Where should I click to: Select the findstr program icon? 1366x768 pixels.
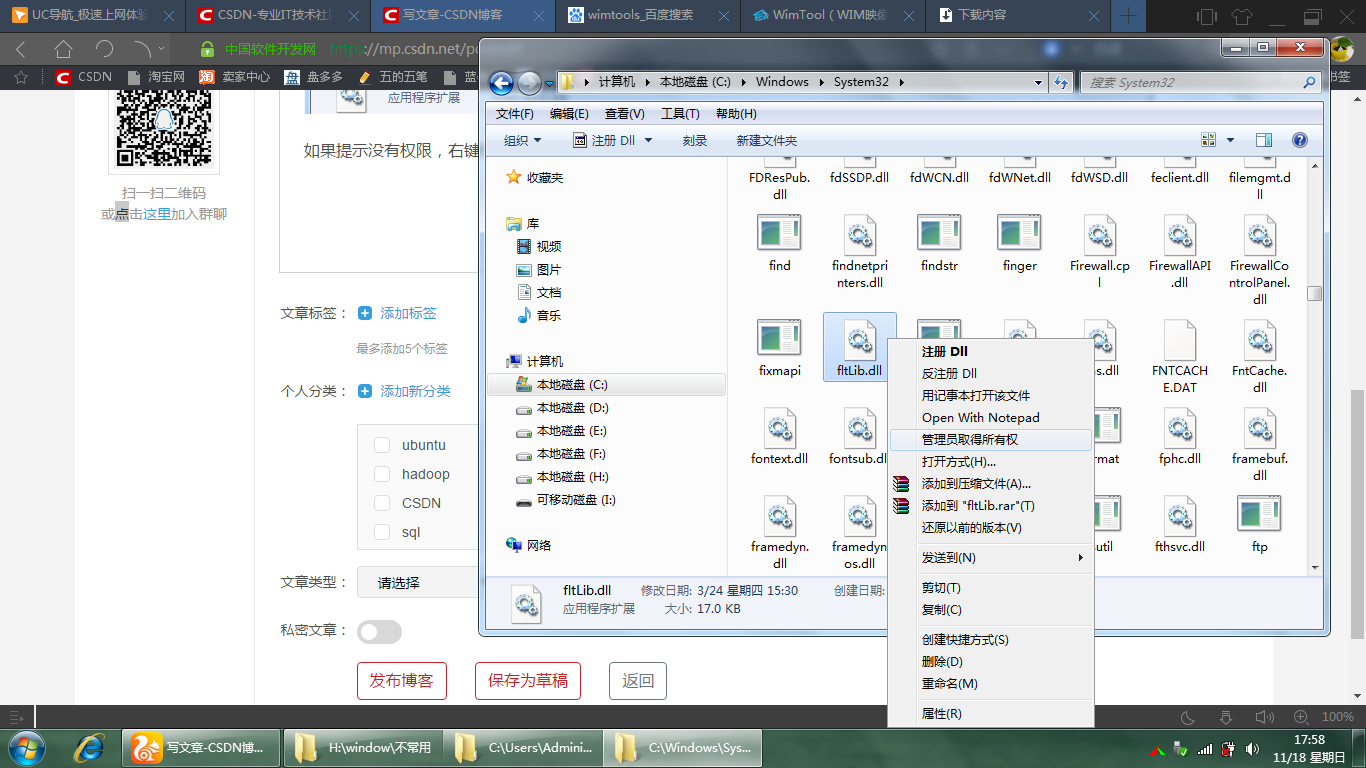[x=939, y=232]
